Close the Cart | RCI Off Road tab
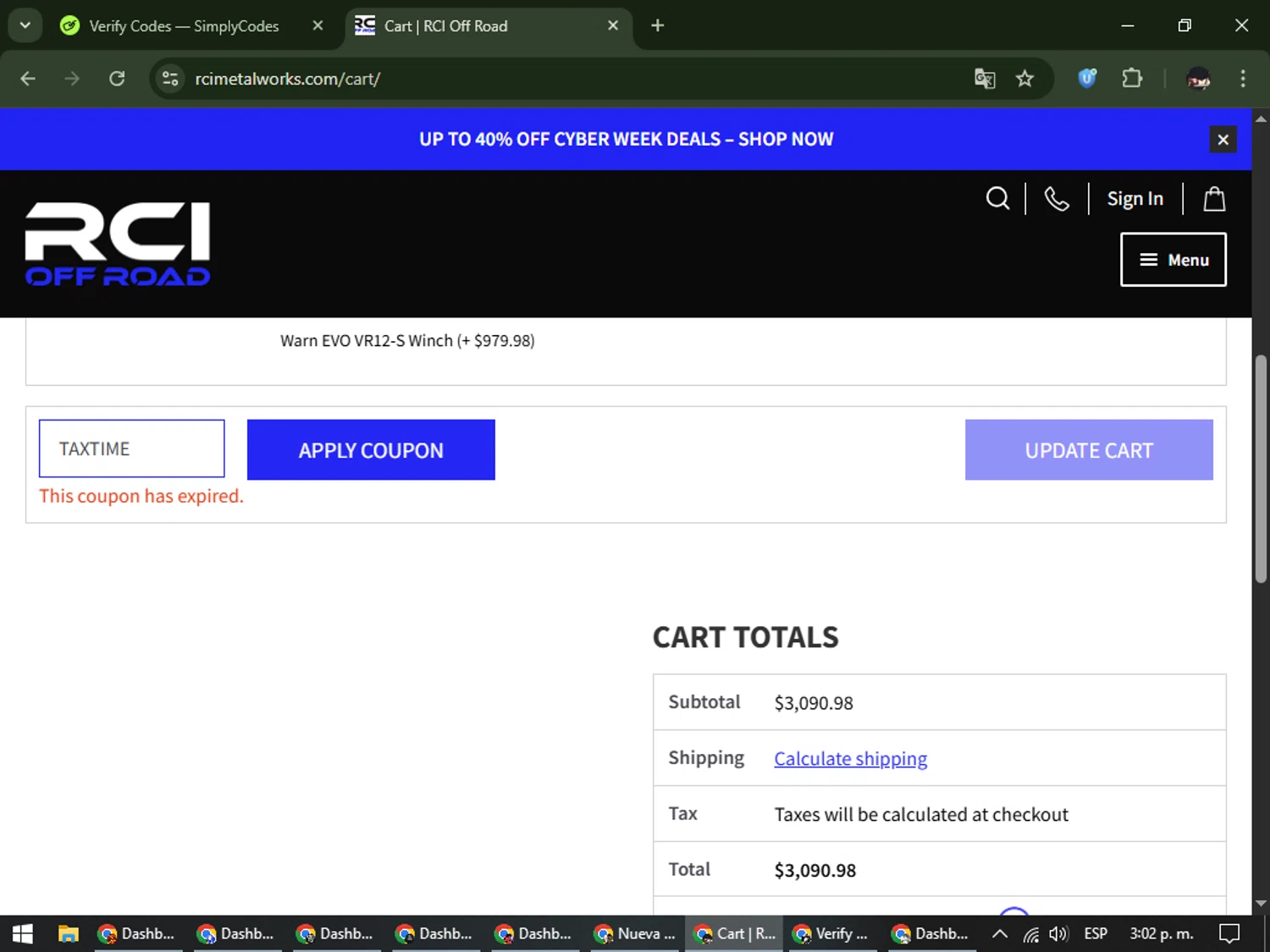Image resolution: width=1270 pixels, height=952 pixels. (x=613, y=25)
